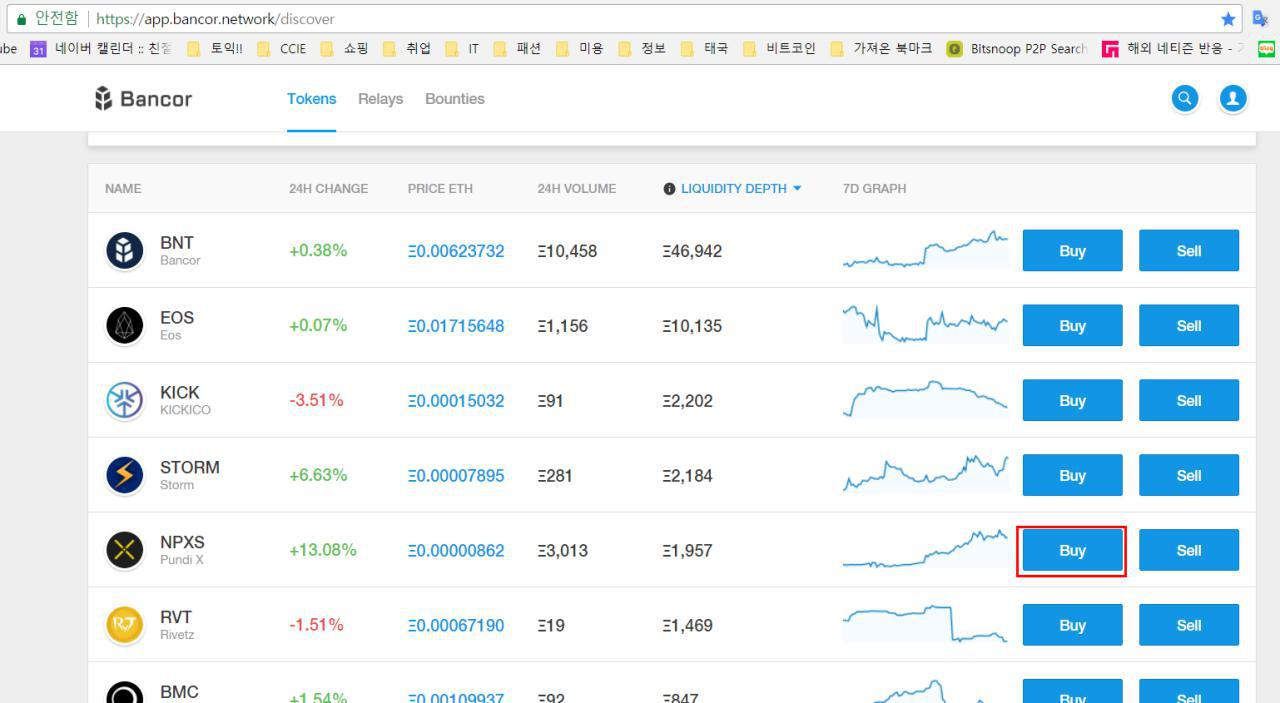Open NPXS price Ξ0.00000862
Image resolution: width=1280 pixels, height=703 pixels.
tap(456, 551)
